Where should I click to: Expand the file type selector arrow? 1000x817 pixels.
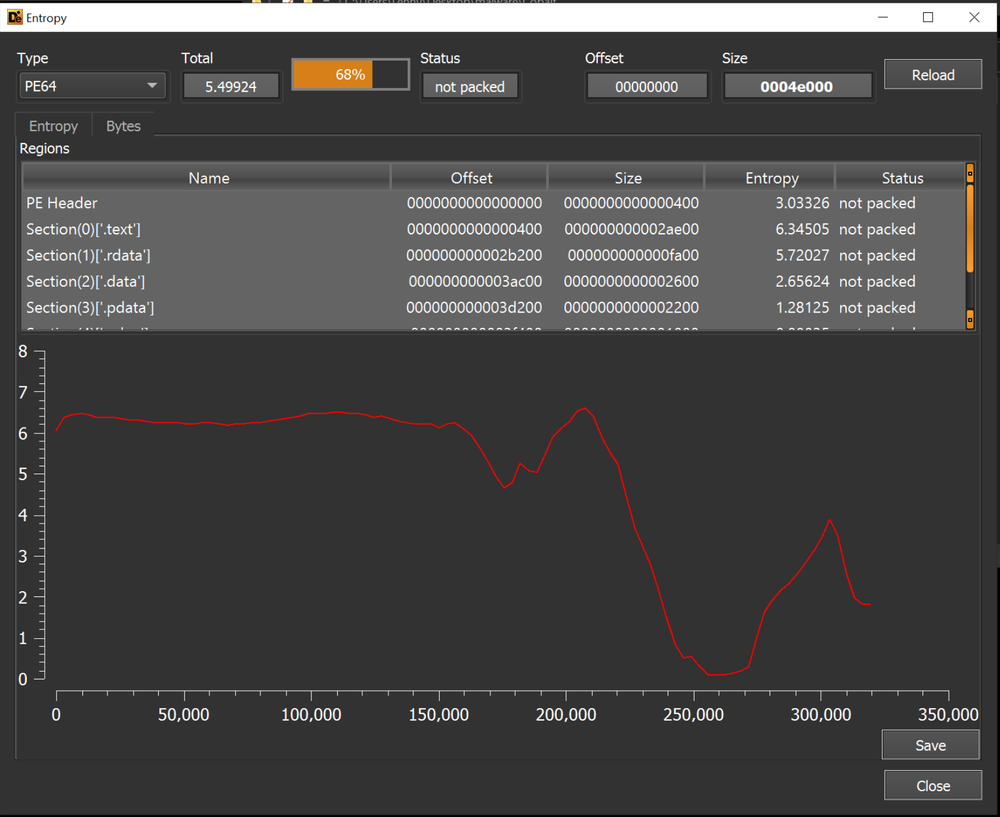(152, 86)
